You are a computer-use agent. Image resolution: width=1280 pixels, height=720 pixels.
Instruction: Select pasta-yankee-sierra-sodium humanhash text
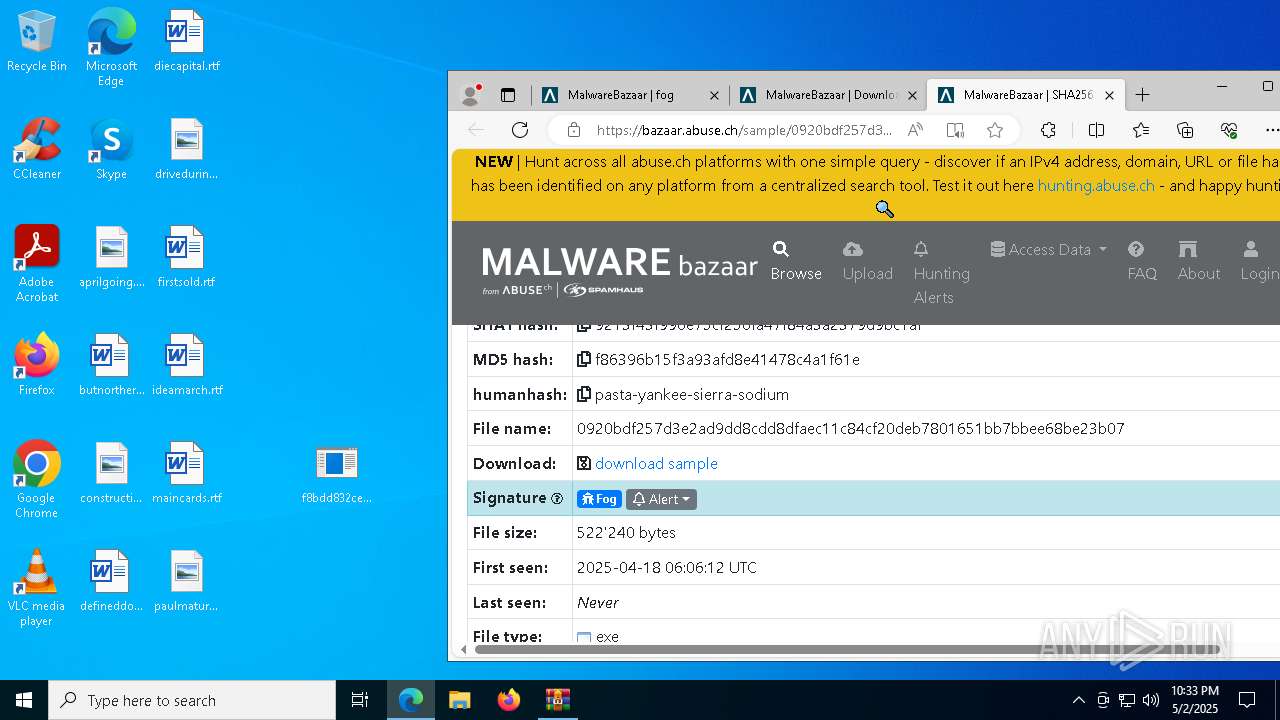point(692,394)
